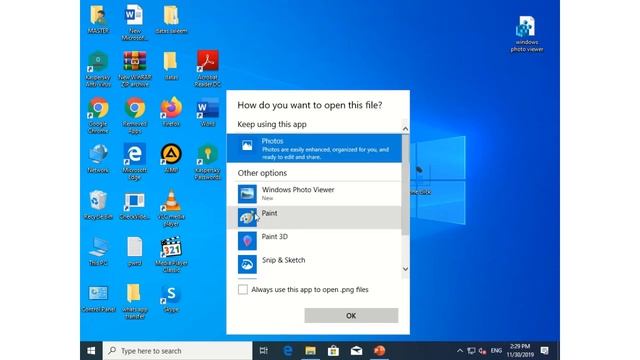The width and height of the screenshot is (640, 360).
Task: Click the ENG language indicator in tray
Action: pyautogui.click(x=496, y=351)
